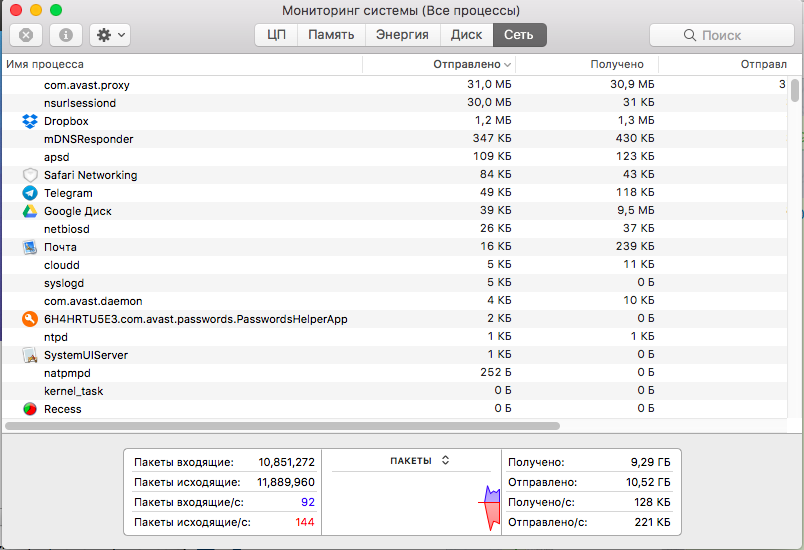Click the Recess app icon
Screen dimensions: 804x550
click(x=29, y=409)
